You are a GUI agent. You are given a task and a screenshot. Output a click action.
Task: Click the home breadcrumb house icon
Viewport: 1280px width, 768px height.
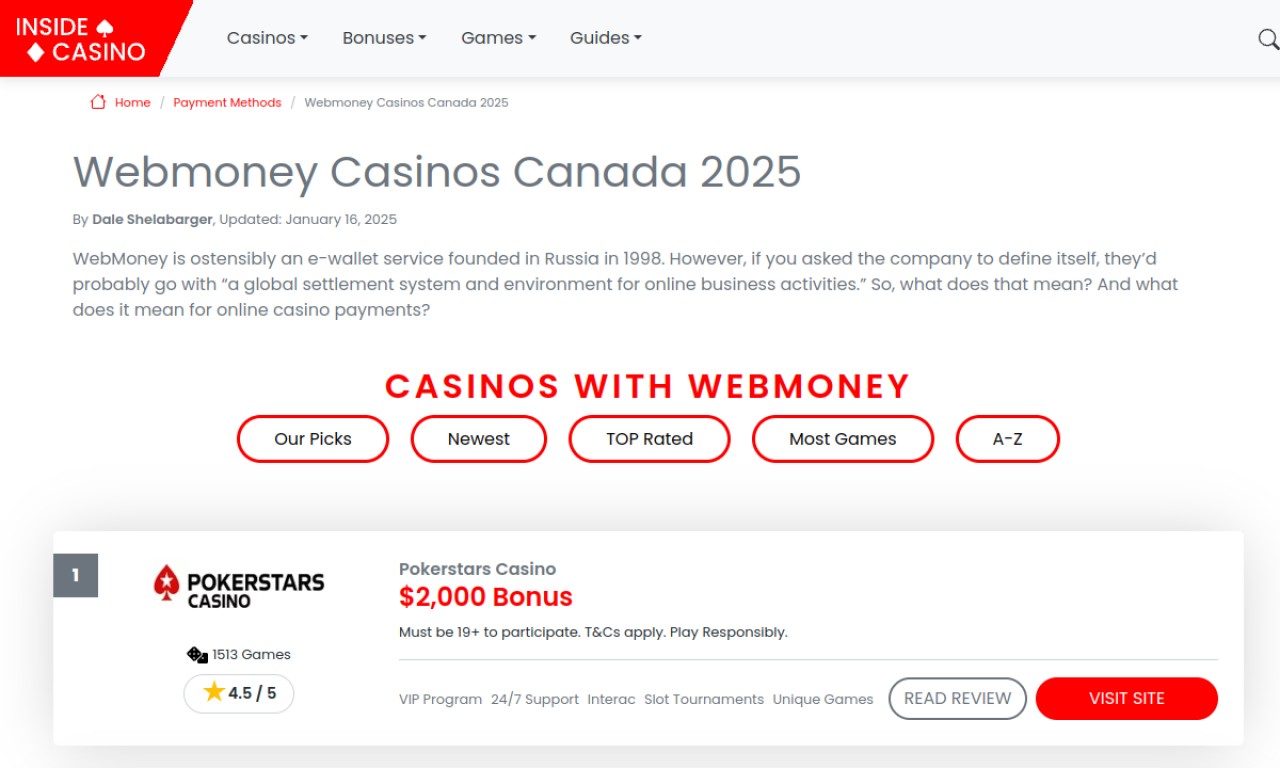[98, 102]
